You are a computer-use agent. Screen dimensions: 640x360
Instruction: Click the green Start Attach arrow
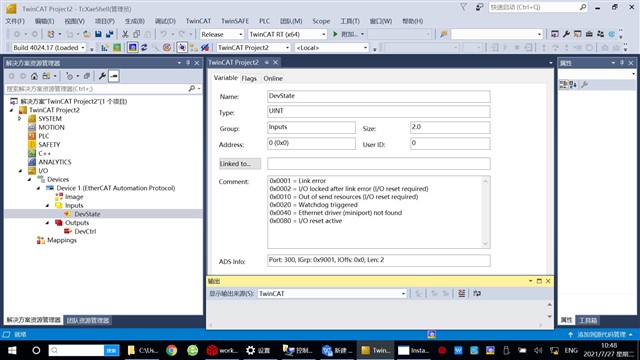(335, 34)
